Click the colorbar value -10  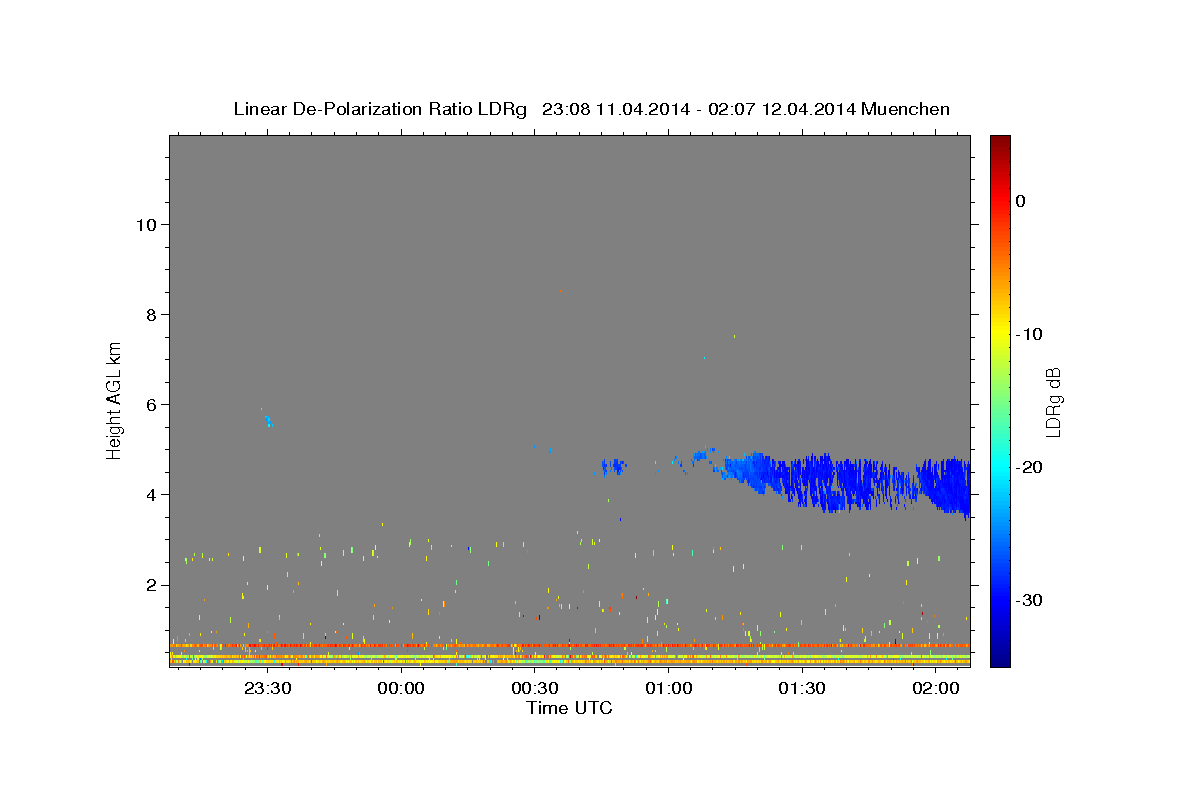pyautogui.click(x=1029, y=334)
